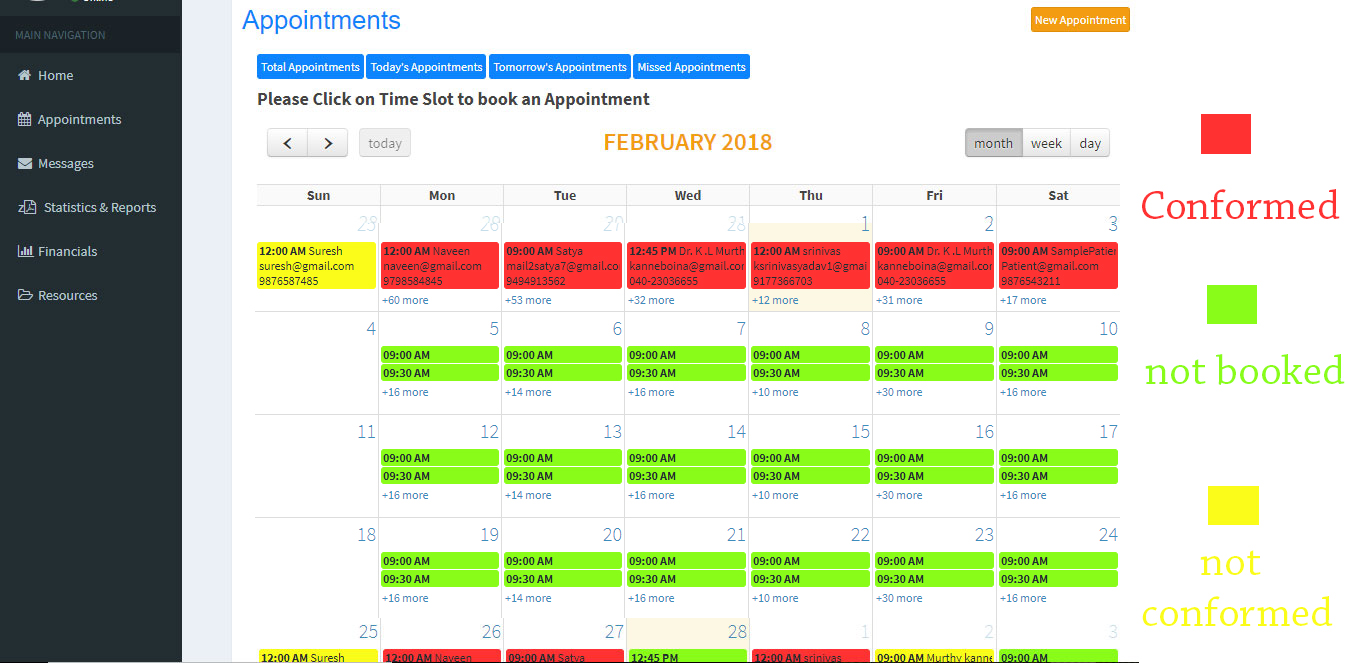Open Suresh's yellow 12:00 AM appointment

point(316,266)
